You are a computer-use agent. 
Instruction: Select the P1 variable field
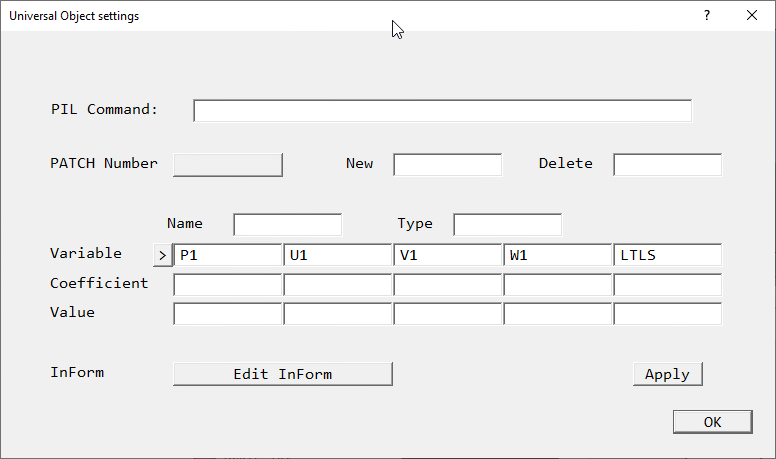click(x=228, y=255)
